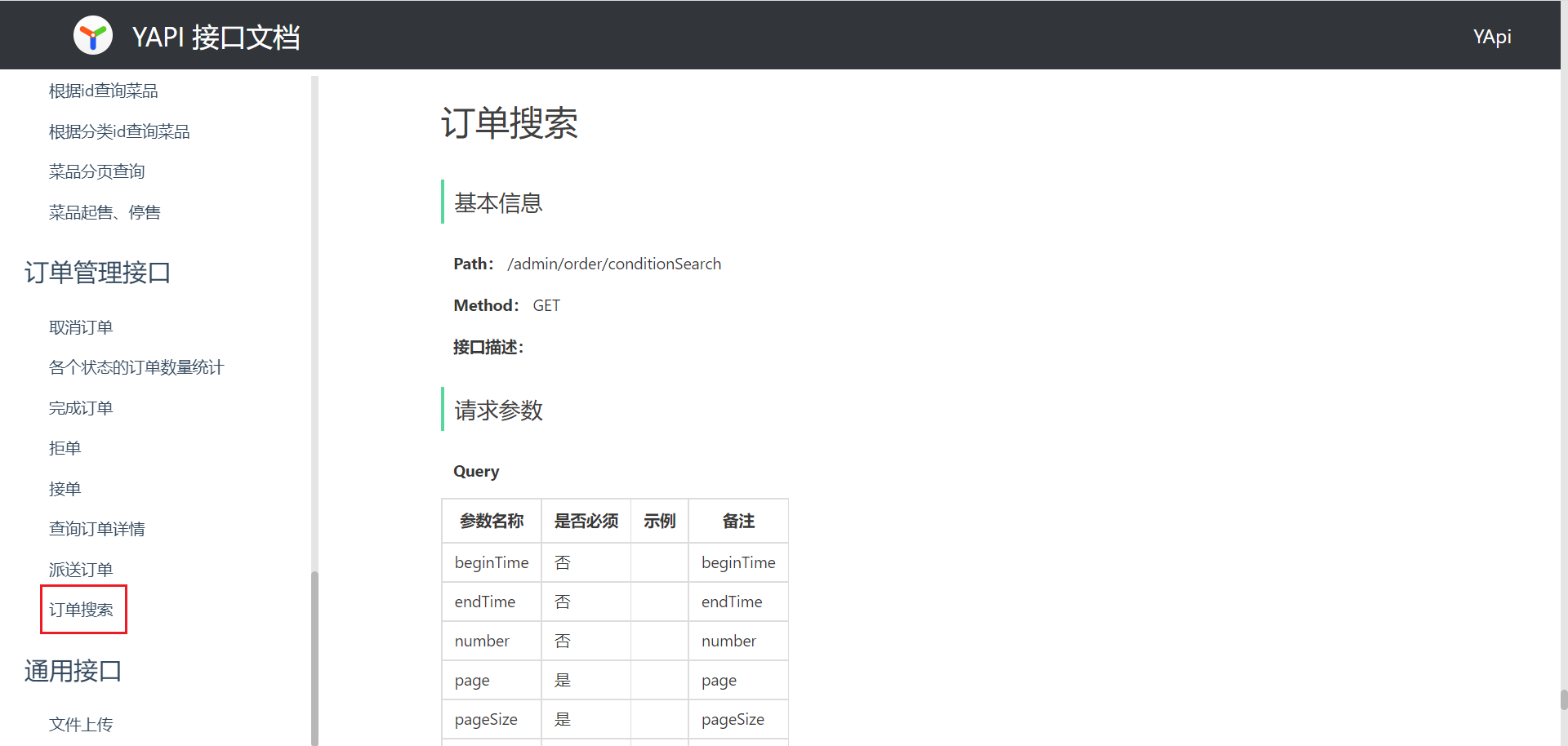Click 通用接口 category heading
Viewport: 1568px width, 746px height.
click(73, 671)
